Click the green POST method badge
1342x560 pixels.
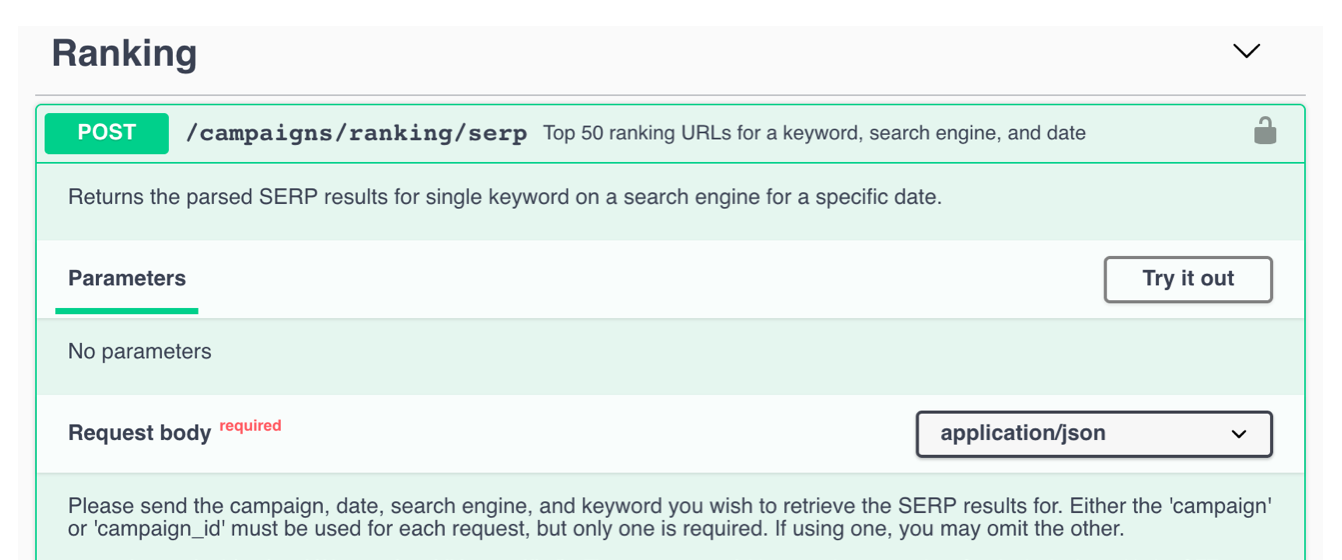click(x=107, y=133)
